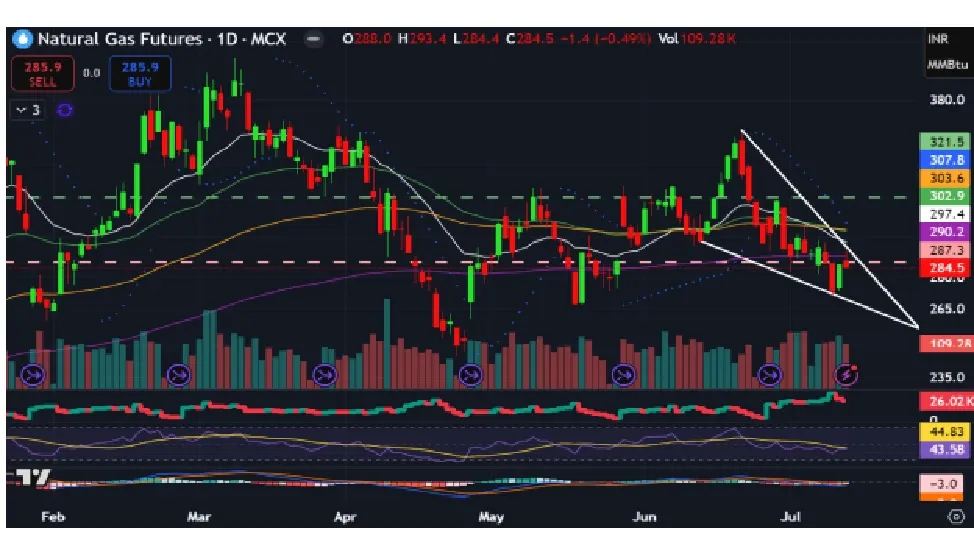Click the Apr time axis label

coord(345,517)
